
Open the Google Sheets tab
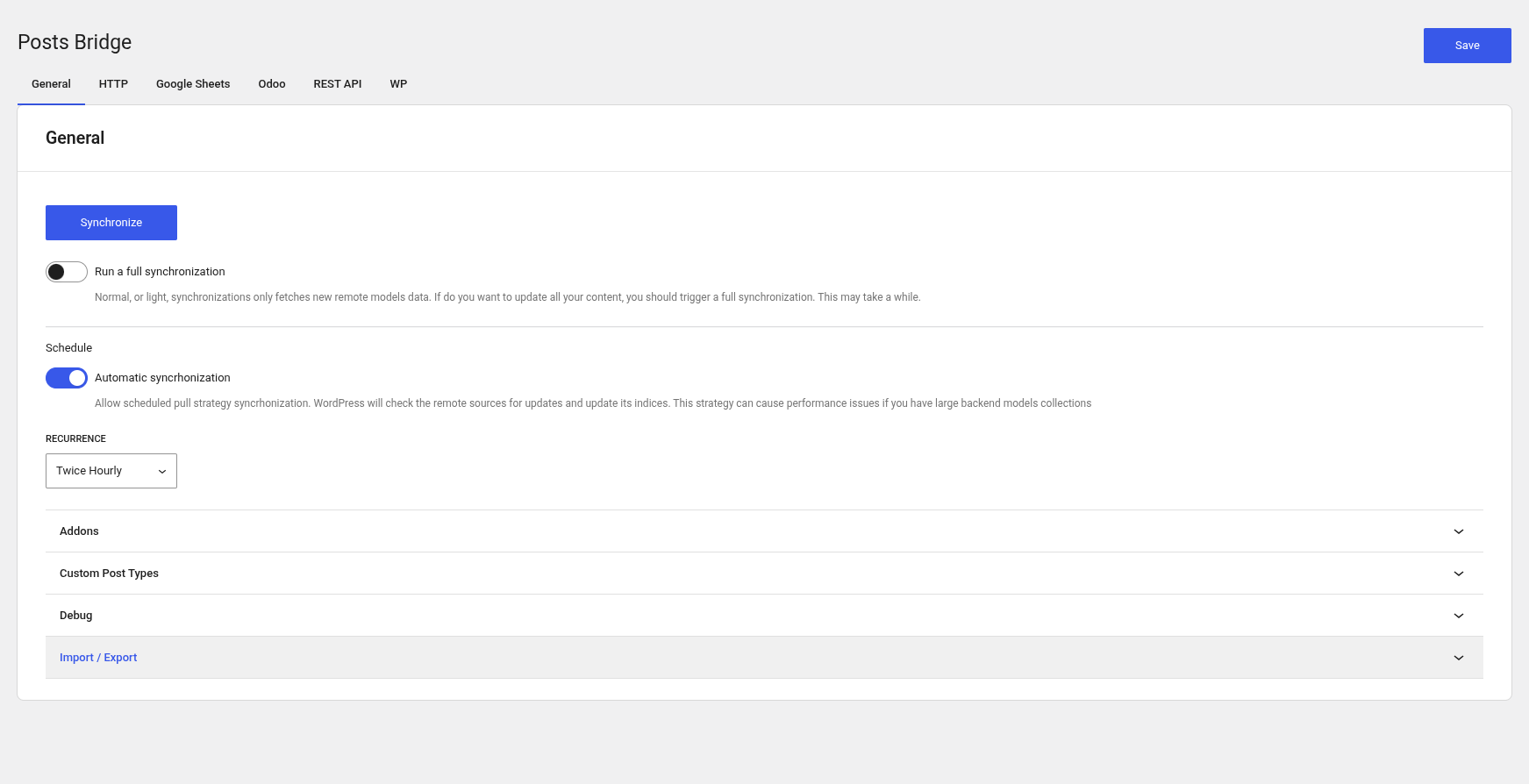(193, 84)
